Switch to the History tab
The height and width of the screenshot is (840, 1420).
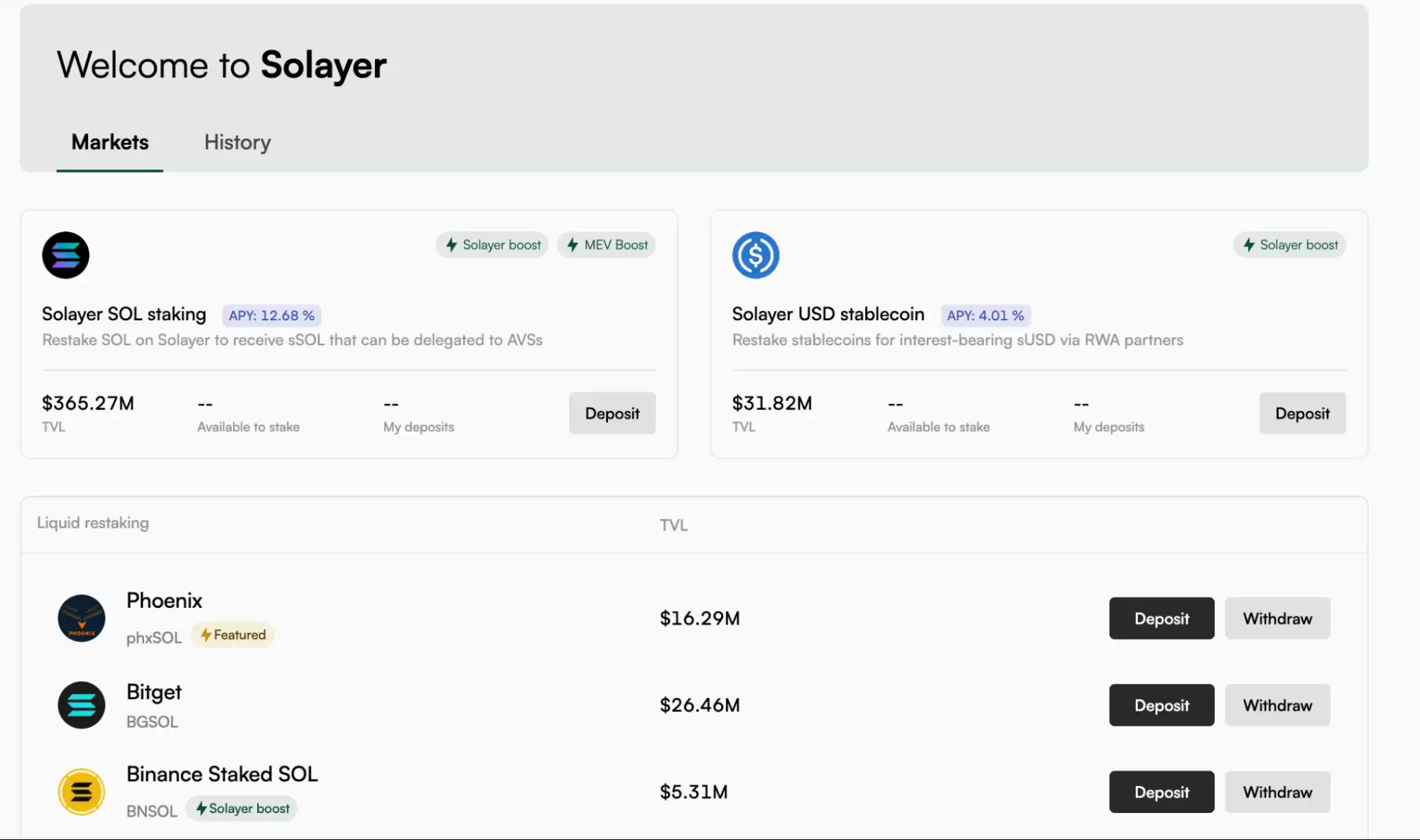237,142
